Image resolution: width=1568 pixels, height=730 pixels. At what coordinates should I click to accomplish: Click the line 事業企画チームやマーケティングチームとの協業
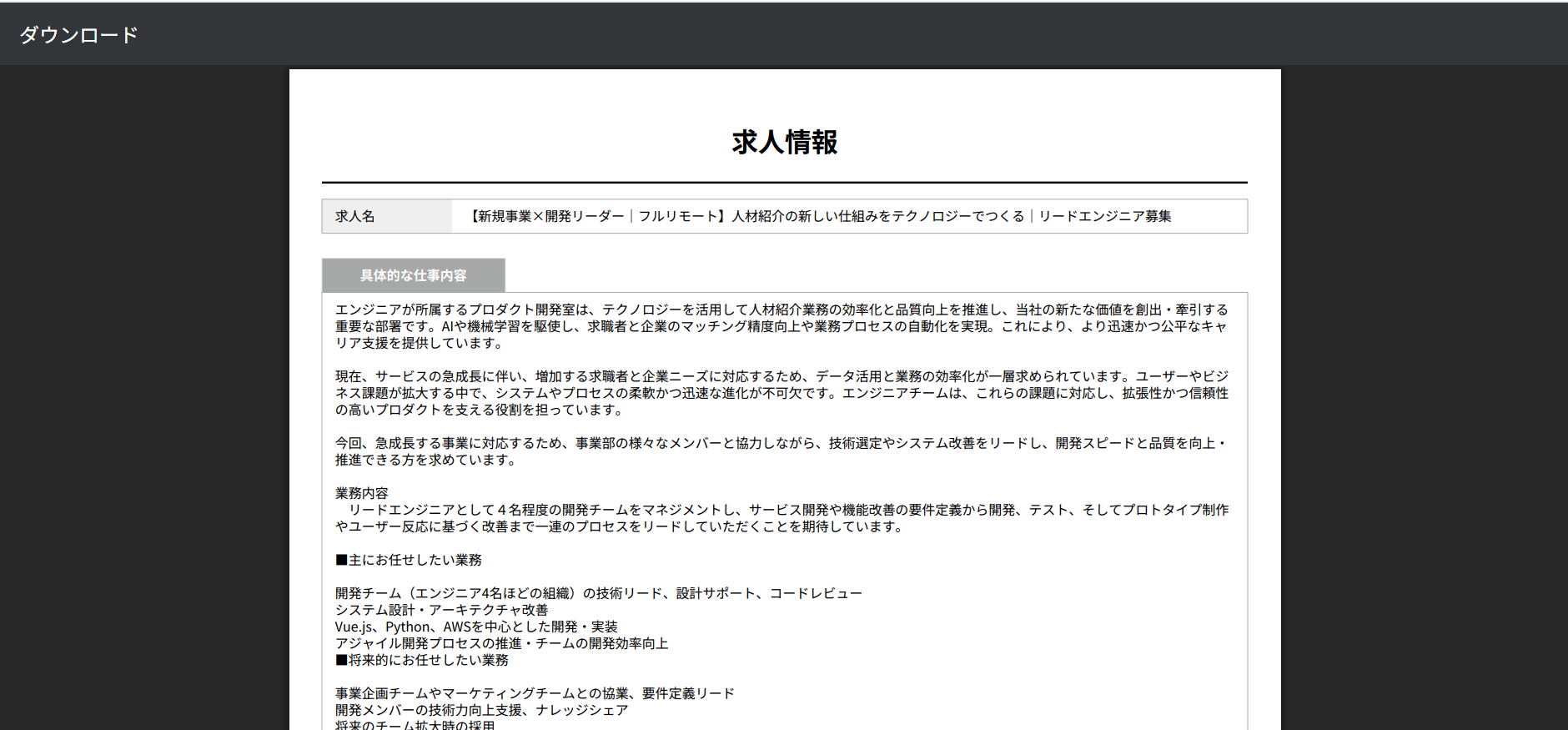pos(535,693)
